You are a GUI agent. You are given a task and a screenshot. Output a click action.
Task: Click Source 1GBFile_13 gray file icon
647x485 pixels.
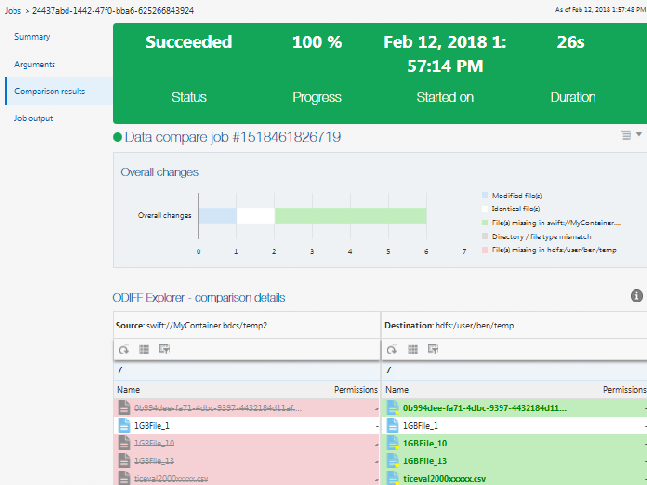coord(124,461)
